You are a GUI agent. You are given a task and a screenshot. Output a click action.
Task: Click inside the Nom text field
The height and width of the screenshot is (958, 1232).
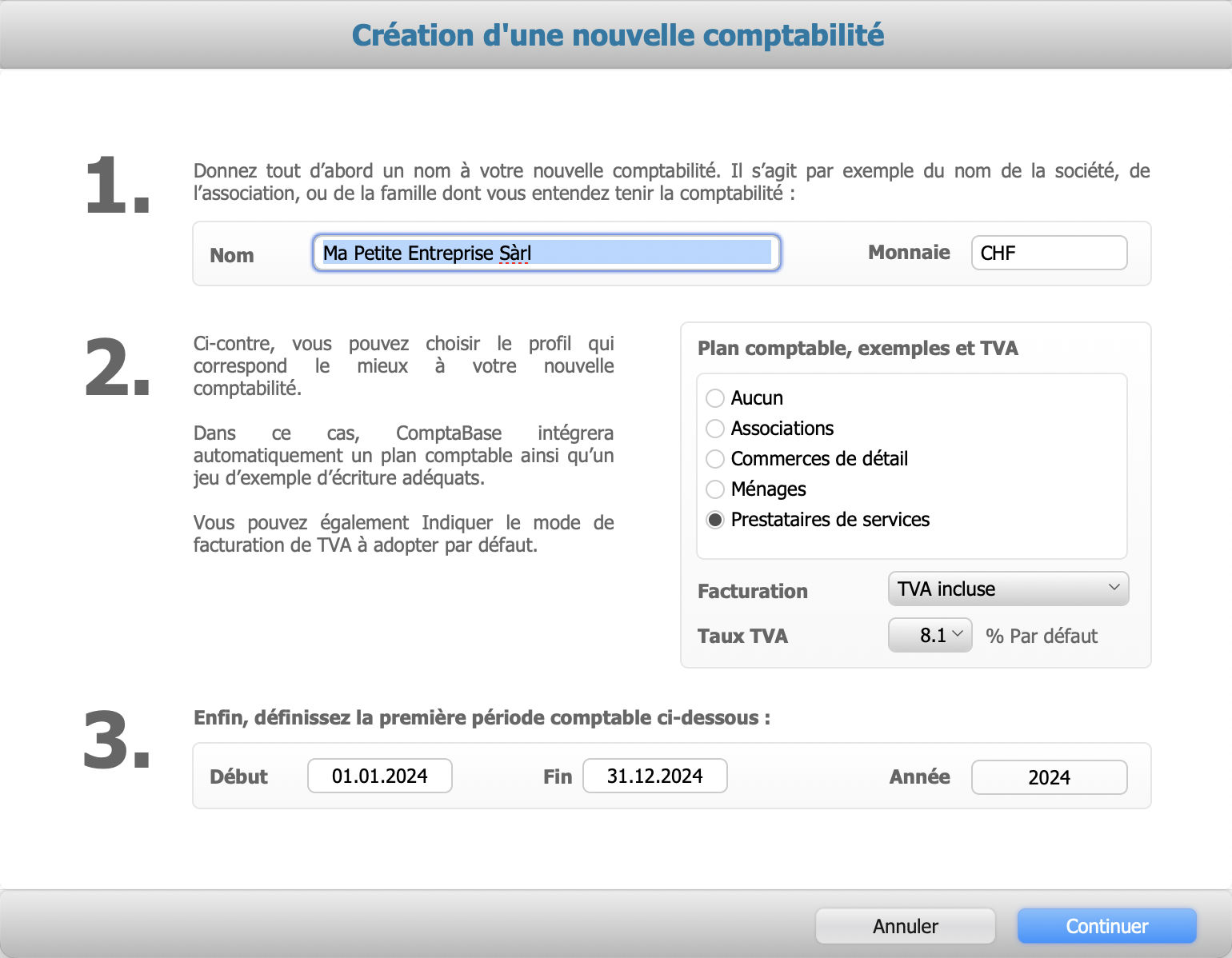[546, 253]
